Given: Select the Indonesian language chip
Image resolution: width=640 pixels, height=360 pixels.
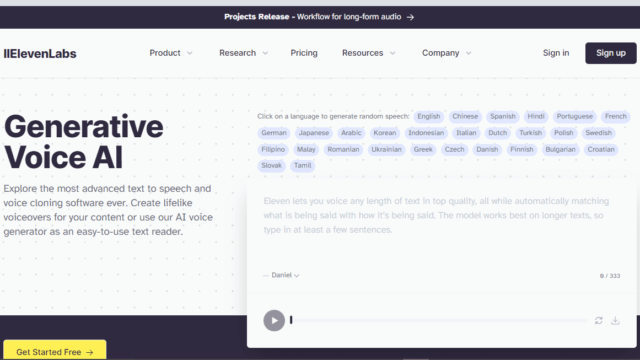Looking at the screenshot, I should coord(426,133).
